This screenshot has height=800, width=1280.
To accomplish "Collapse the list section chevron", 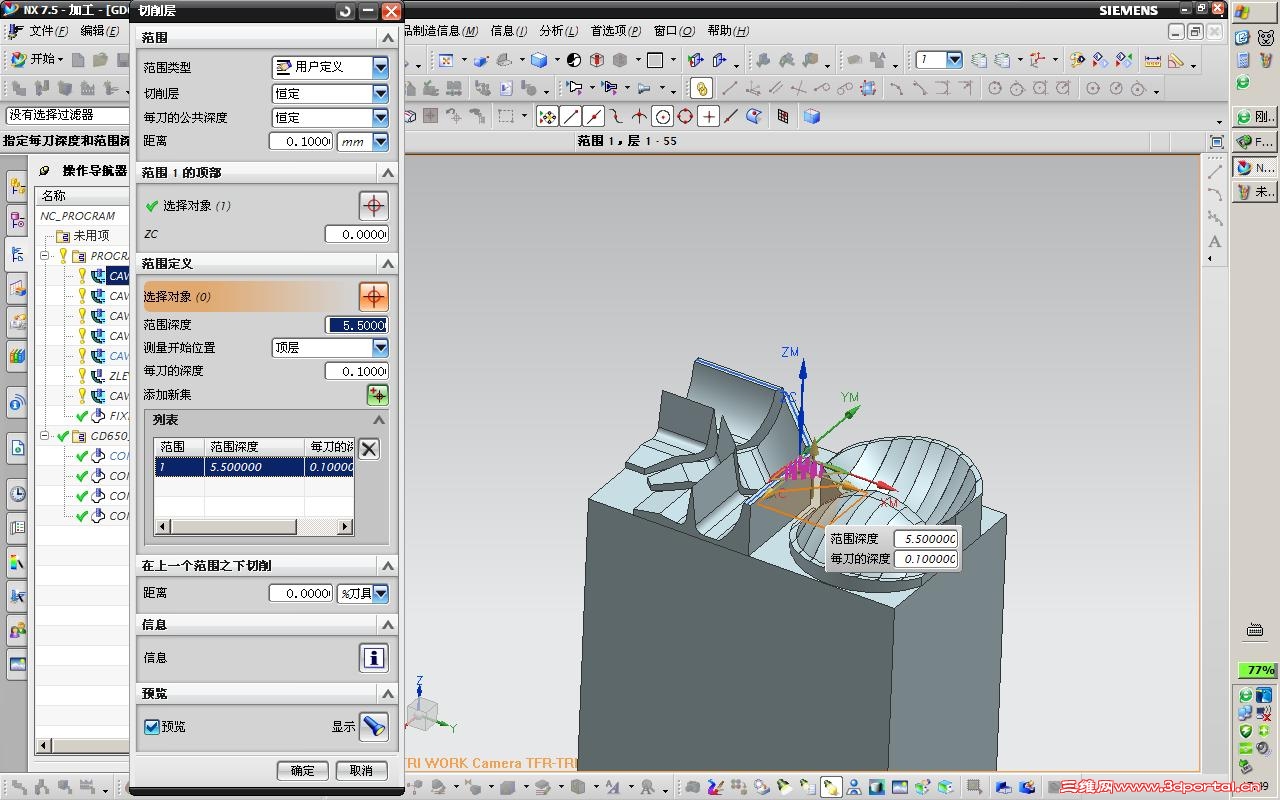I will tap(378, 421).
